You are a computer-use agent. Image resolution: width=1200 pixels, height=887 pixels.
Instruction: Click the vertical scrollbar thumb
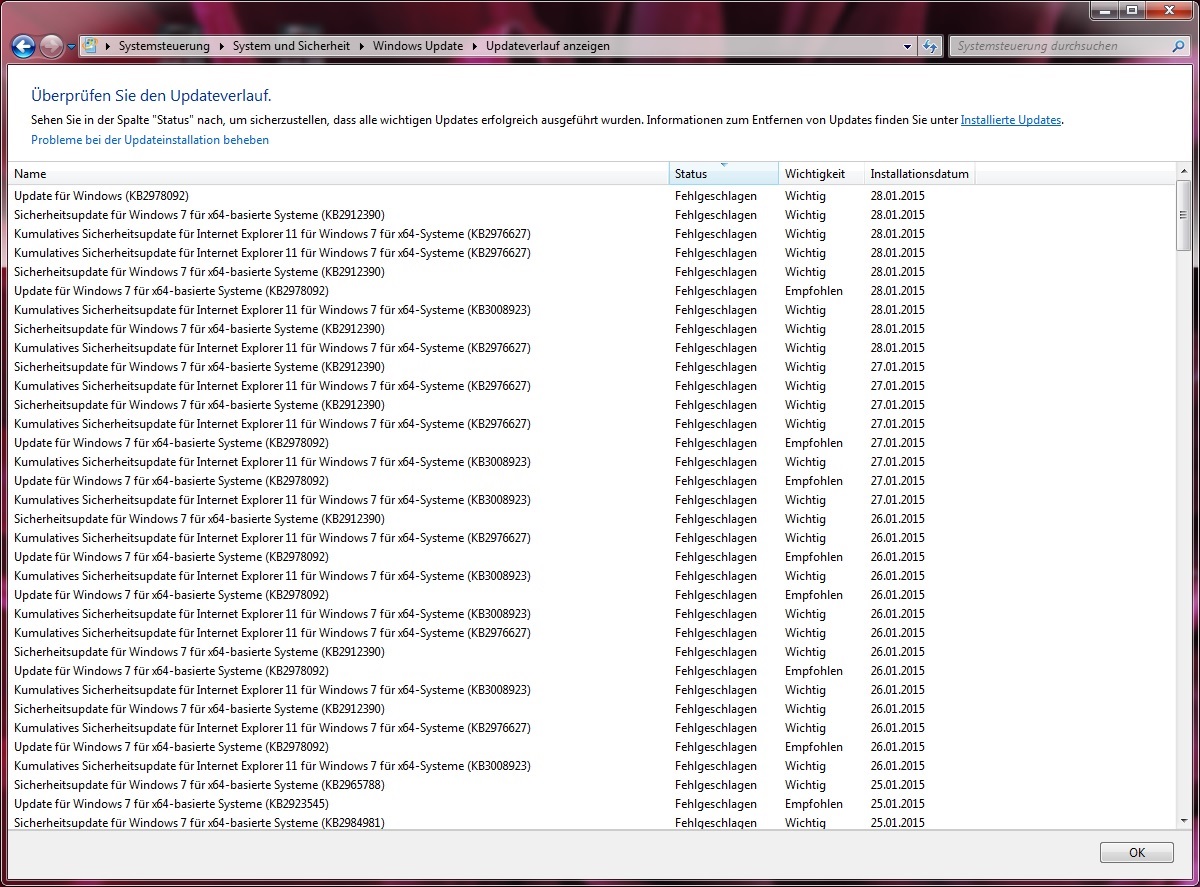click(1183, 216)
